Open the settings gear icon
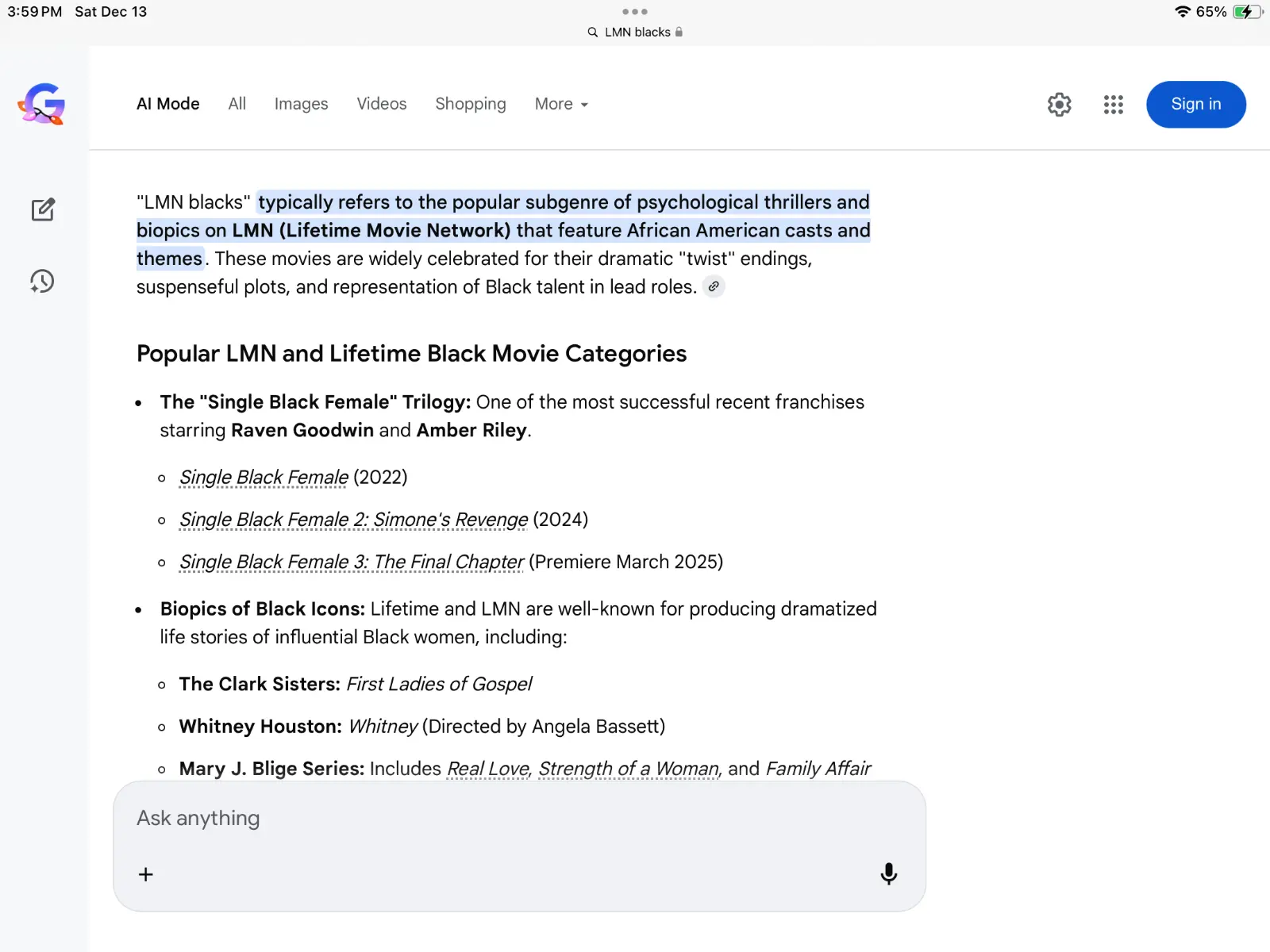Image resolution: width=1270 pixels, height=952 pixels. coord(1059,105)
